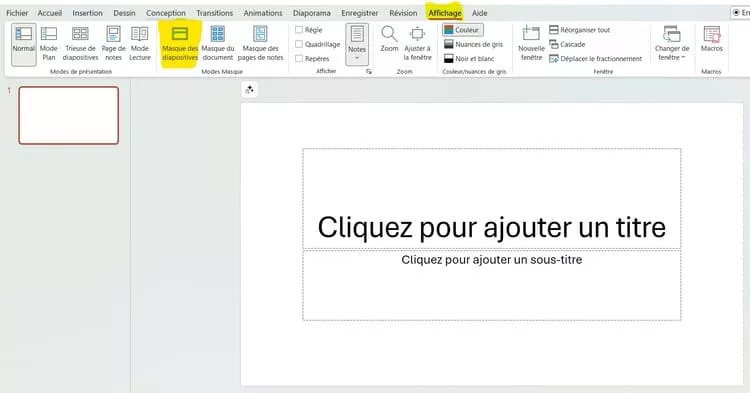This screenshot has width=750, height=393.
Task: Switch to the Animations tab
Action: 263,13
